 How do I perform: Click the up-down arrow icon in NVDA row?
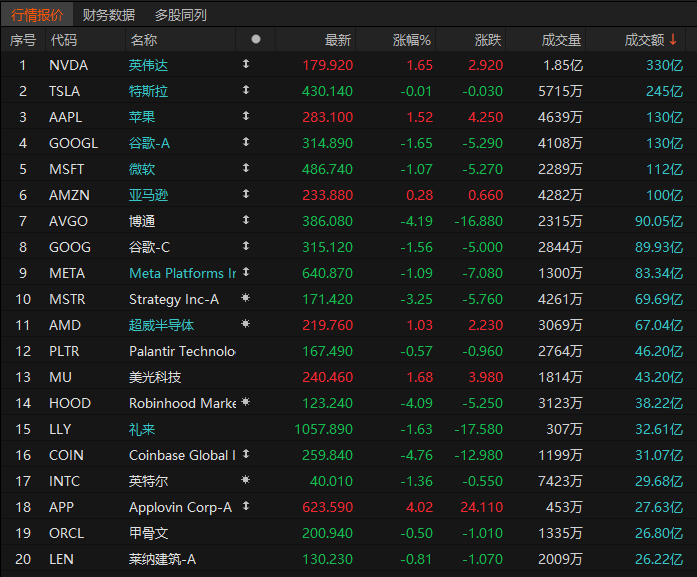tap(246, 65)
